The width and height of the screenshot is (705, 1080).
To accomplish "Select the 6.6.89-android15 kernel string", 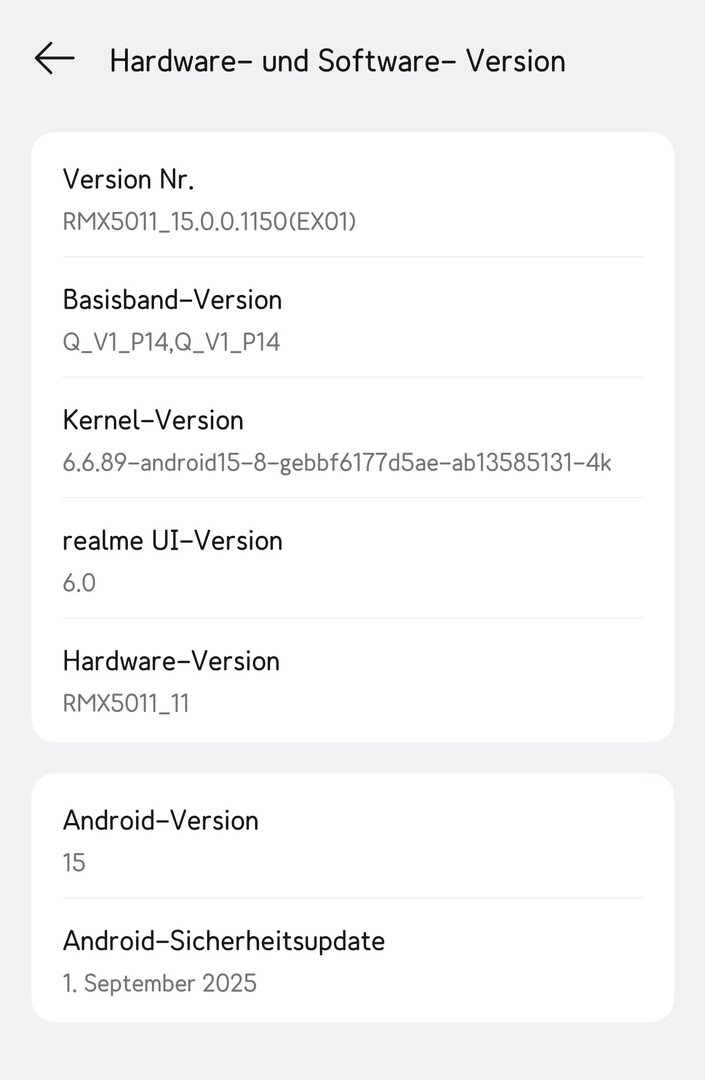I will (336, 462).
